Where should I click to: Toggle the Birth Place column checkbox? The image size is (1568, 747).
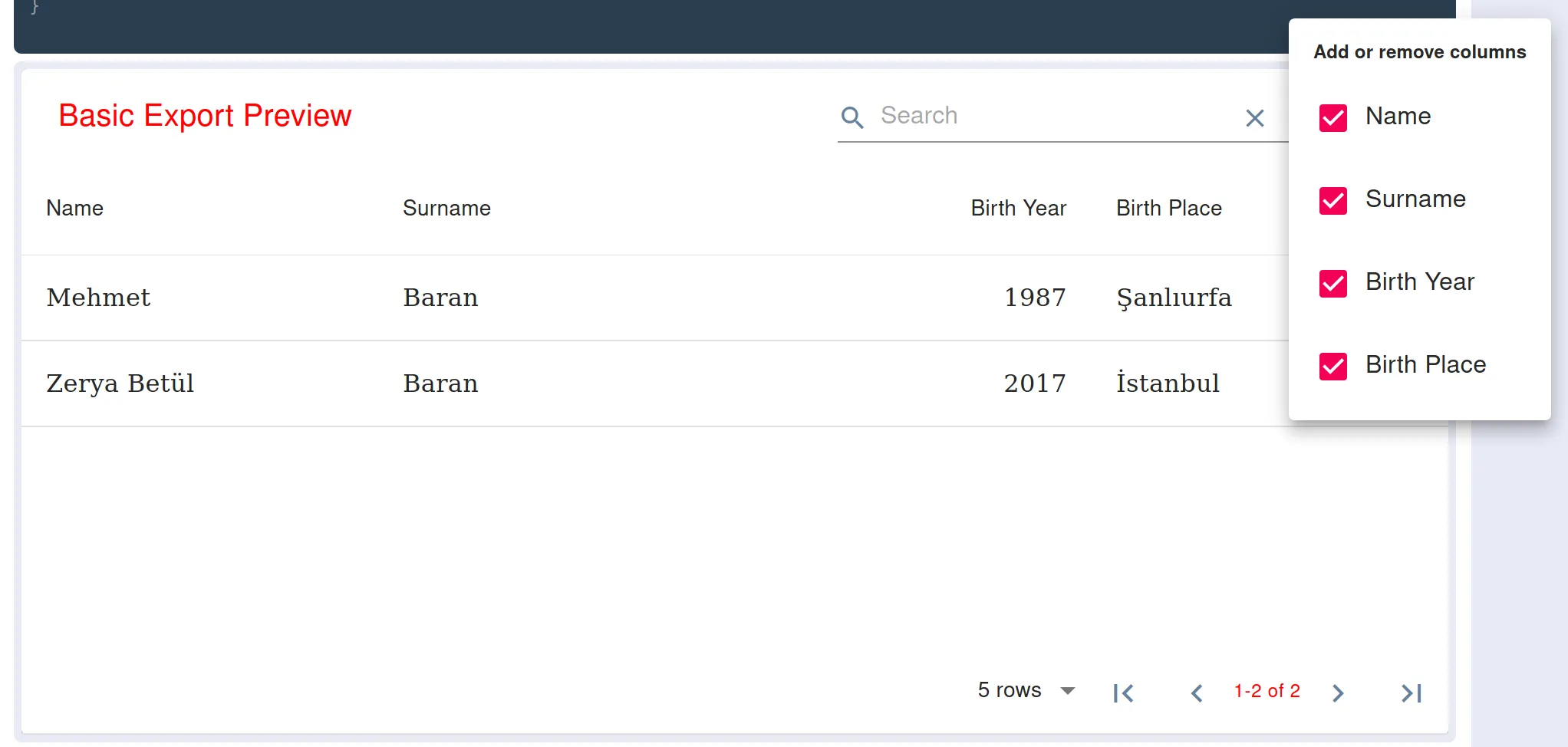pyautogui.click(x=1333, y=367)
